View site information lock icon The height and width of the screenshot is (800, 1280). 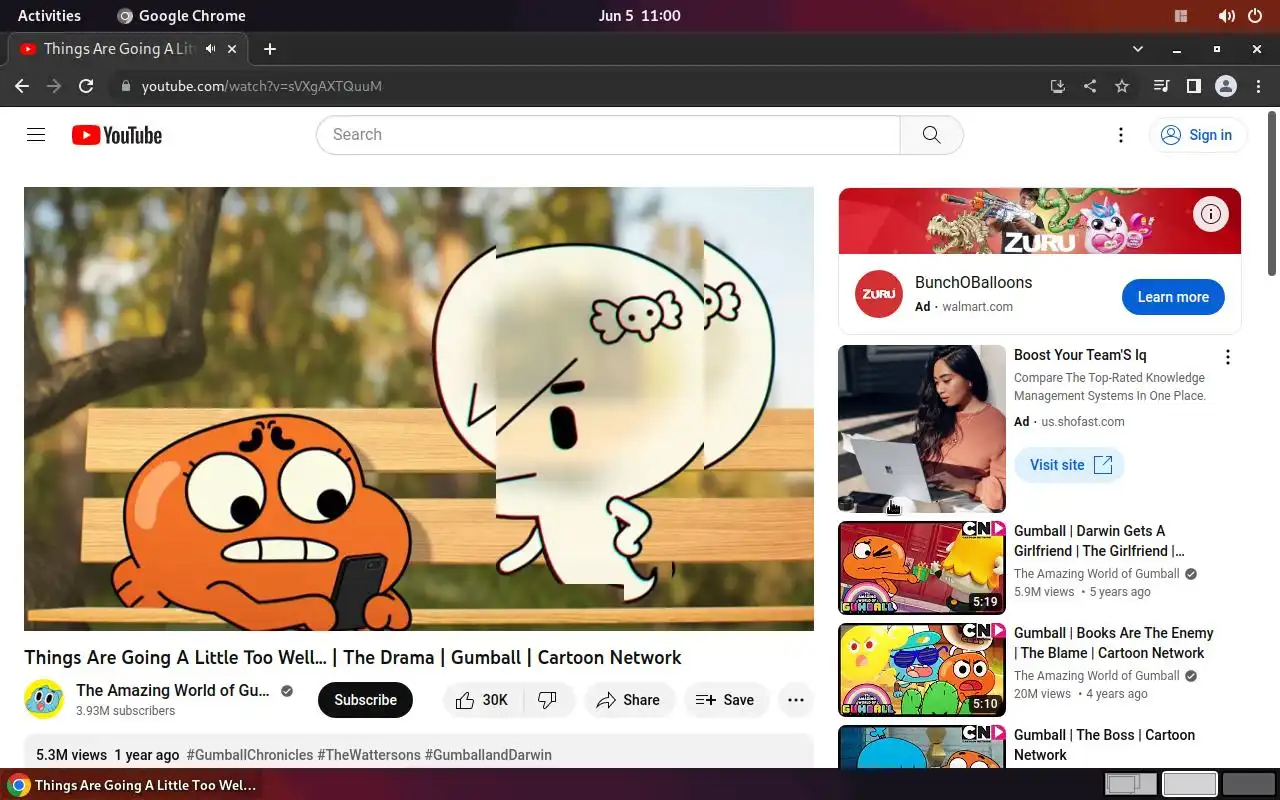point(126,86)
